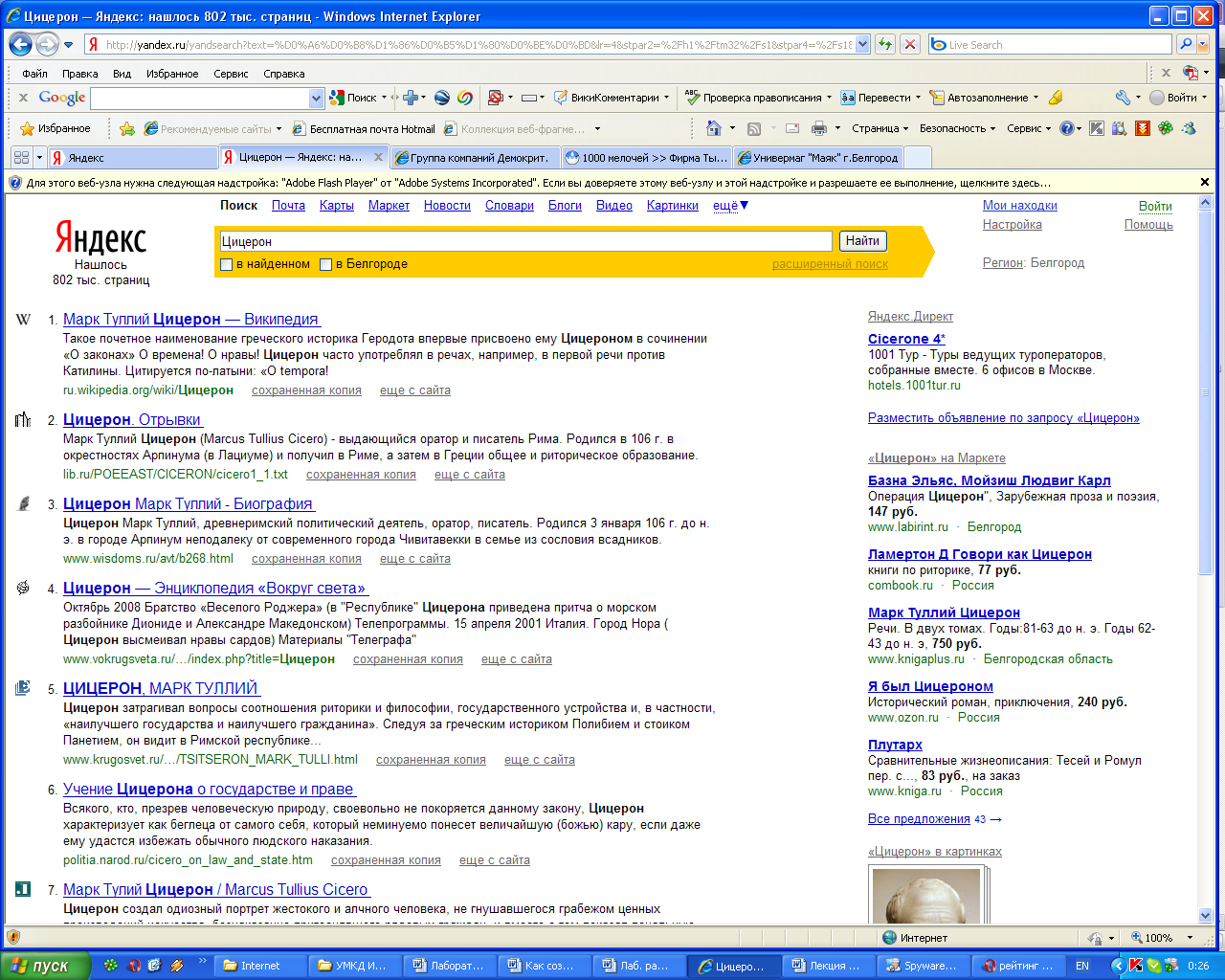1225x980 pixels.
Task: Click the Kaspersky red K tray icon
Action: tap(1136, 966)
